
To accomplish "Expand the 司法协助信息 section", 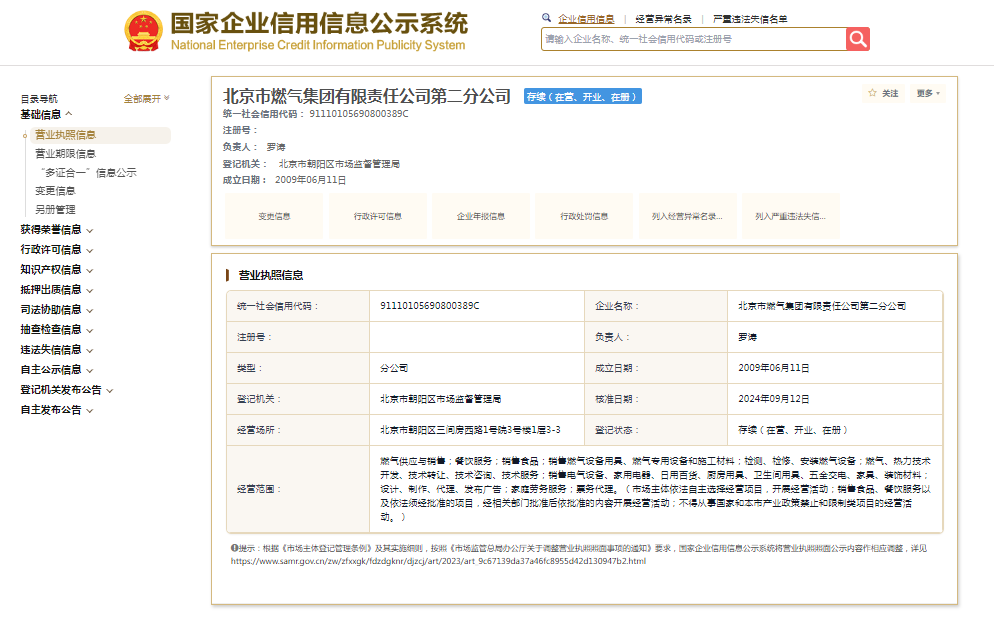I will coord(57,310).
